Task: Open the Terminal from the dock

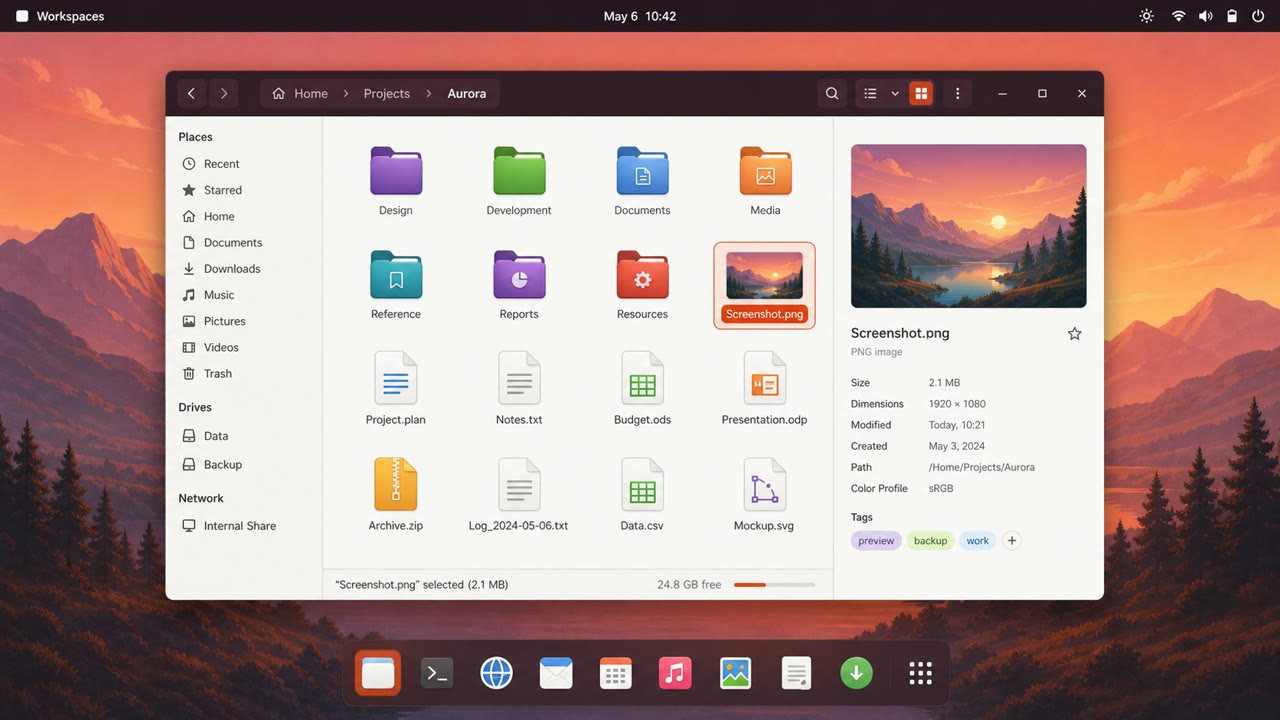Action: click(x=437, y=673)
